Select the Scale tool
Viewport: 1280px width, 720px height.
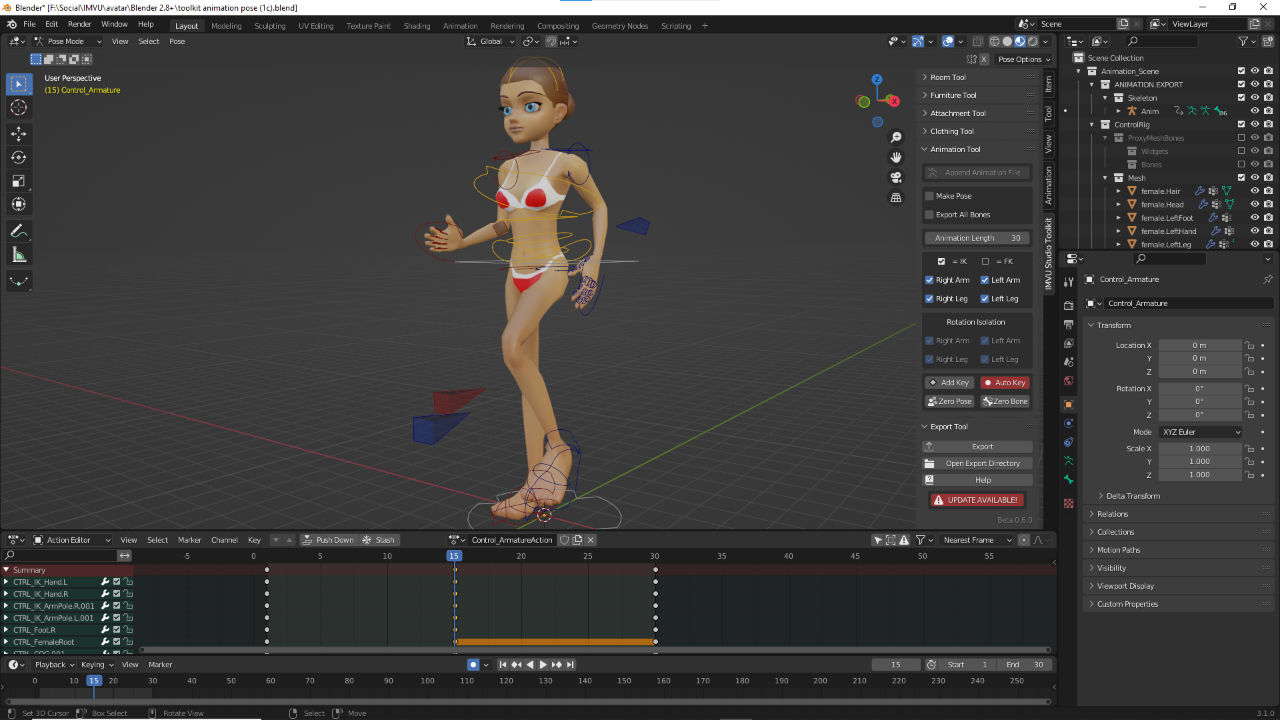(19, 181)
